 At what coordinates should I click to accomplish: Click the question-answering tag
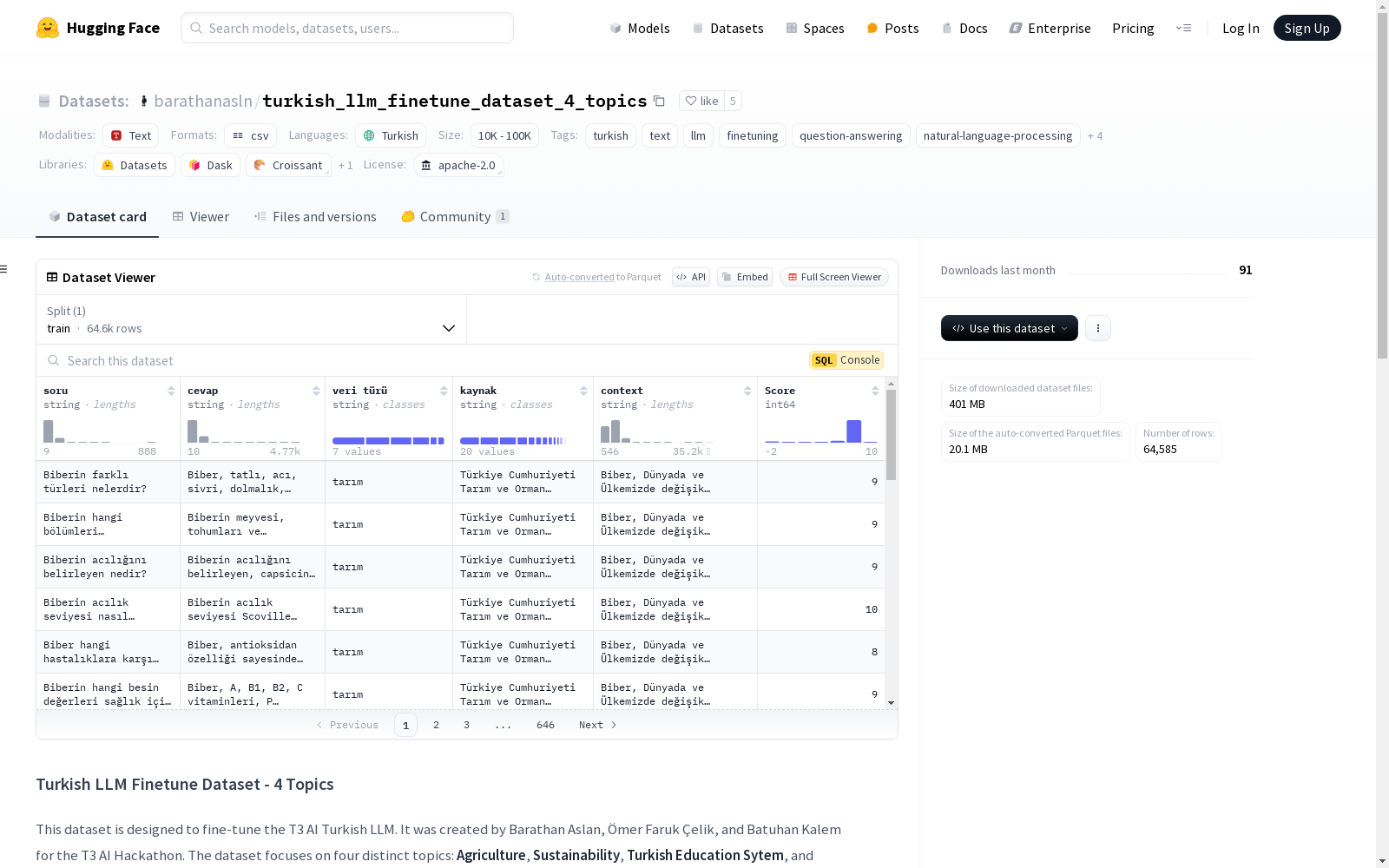851,135
